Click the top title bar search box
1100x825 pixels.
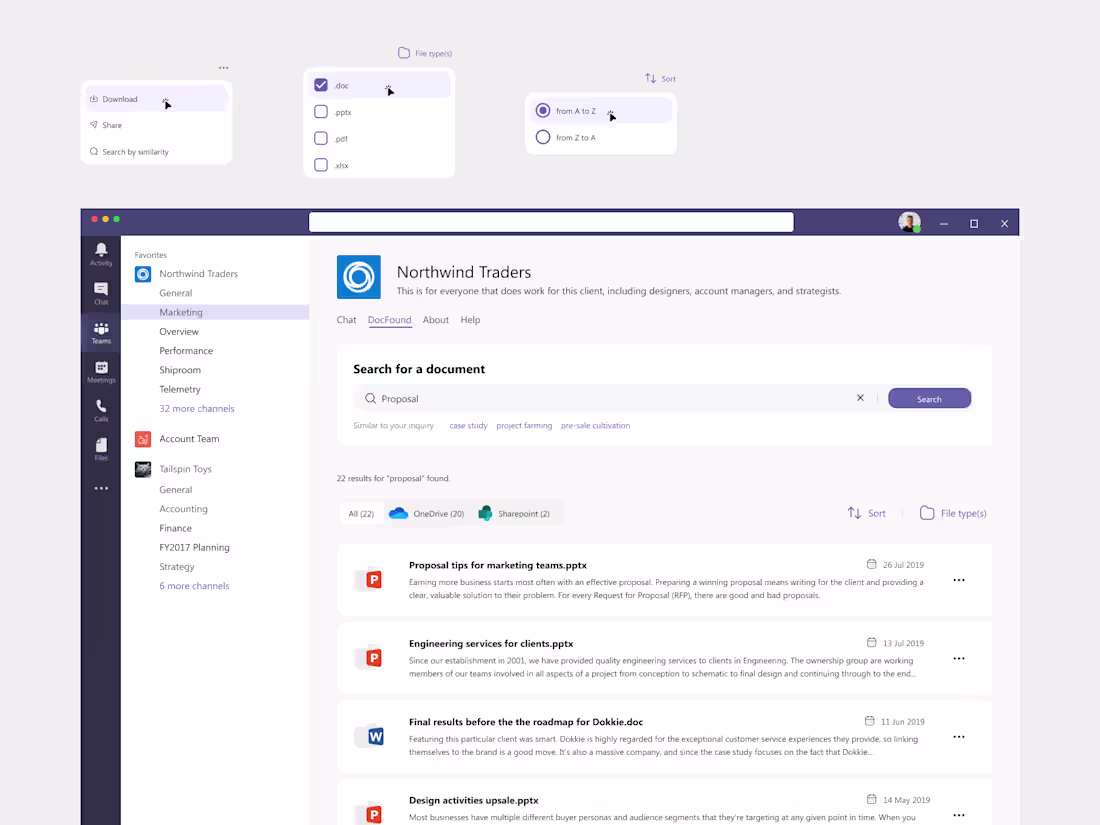[551, 222]
